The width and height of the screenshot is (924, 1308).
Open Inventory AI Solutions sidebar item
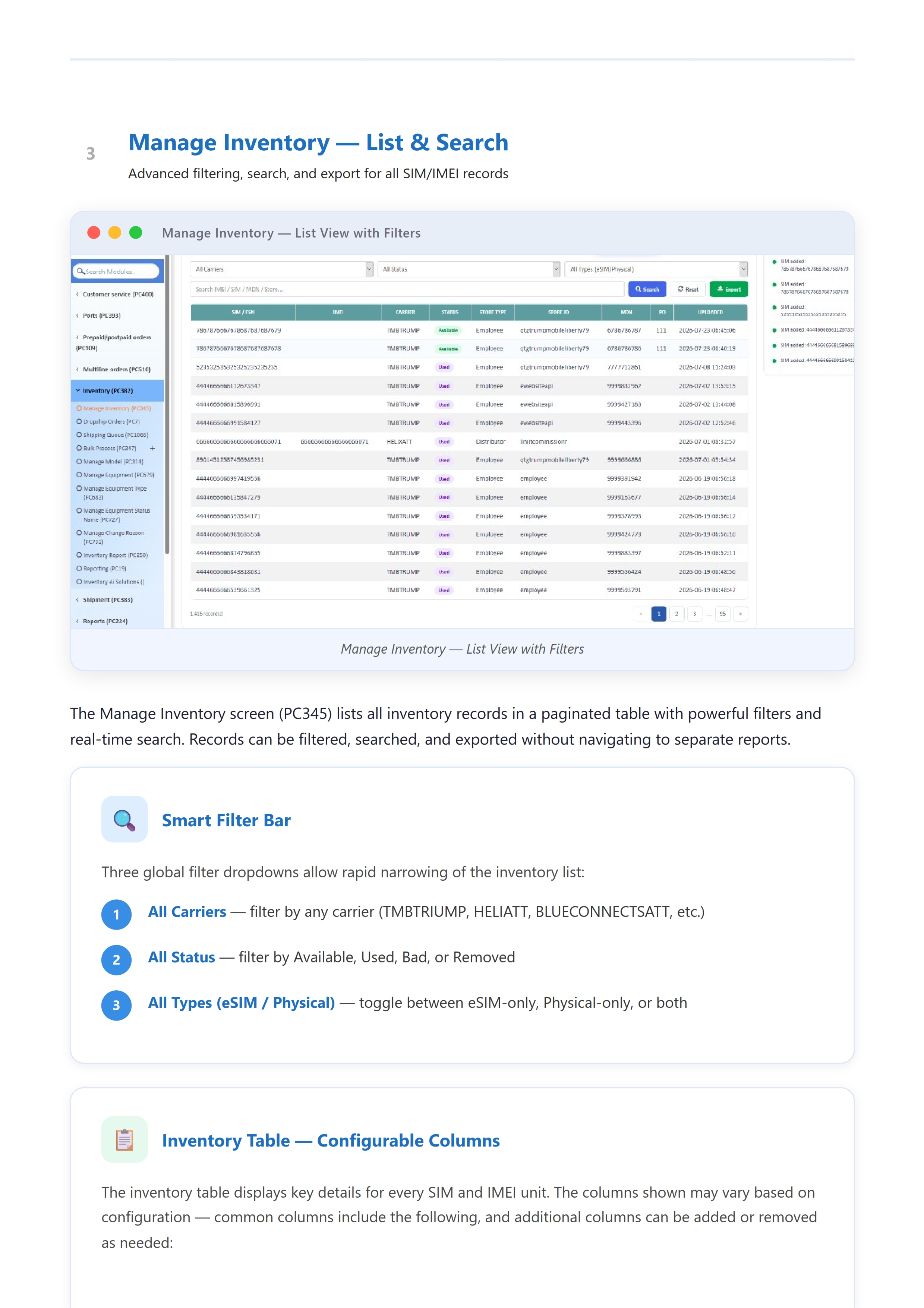click(x=110, y=582)
